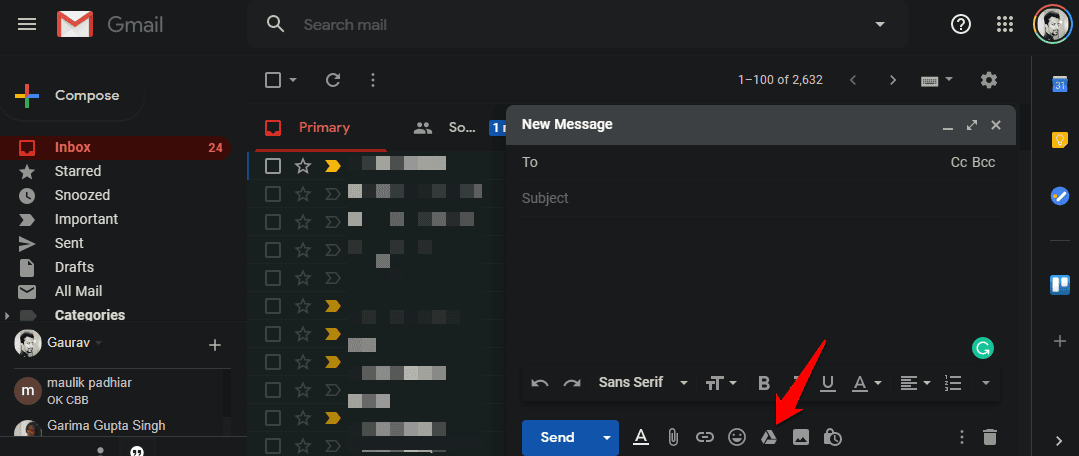Viewport: 1079px width, 456px height.
Task: Open the Grammarly badge in message
Action: coord(983,349)
